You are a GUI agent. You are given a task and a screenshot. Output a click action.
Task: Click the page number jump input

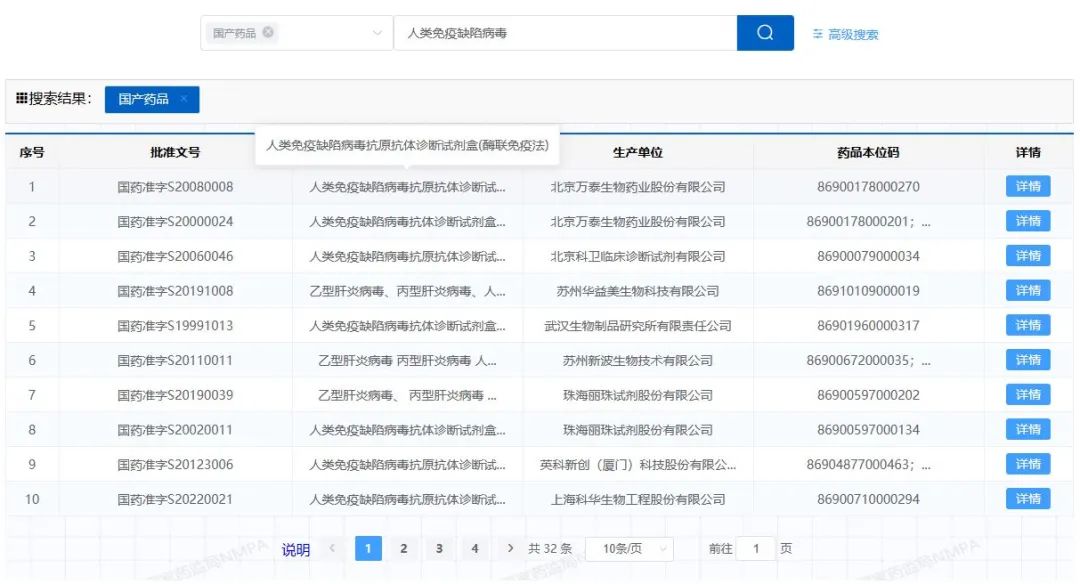click(x=756, y=549)
